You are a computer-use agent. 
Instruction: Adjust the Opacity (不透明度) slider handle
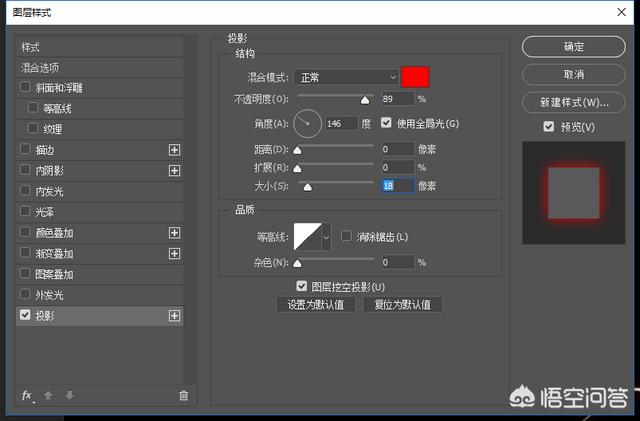click(x=365, y=100)
